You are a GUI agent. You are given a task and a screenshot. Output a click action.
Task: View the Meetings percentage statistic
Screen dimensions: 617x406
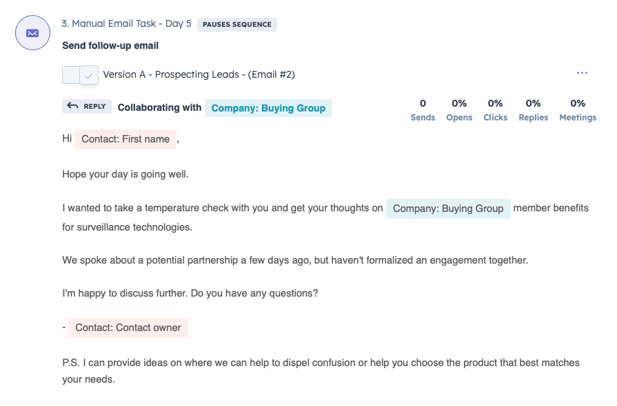pos(577,110)
